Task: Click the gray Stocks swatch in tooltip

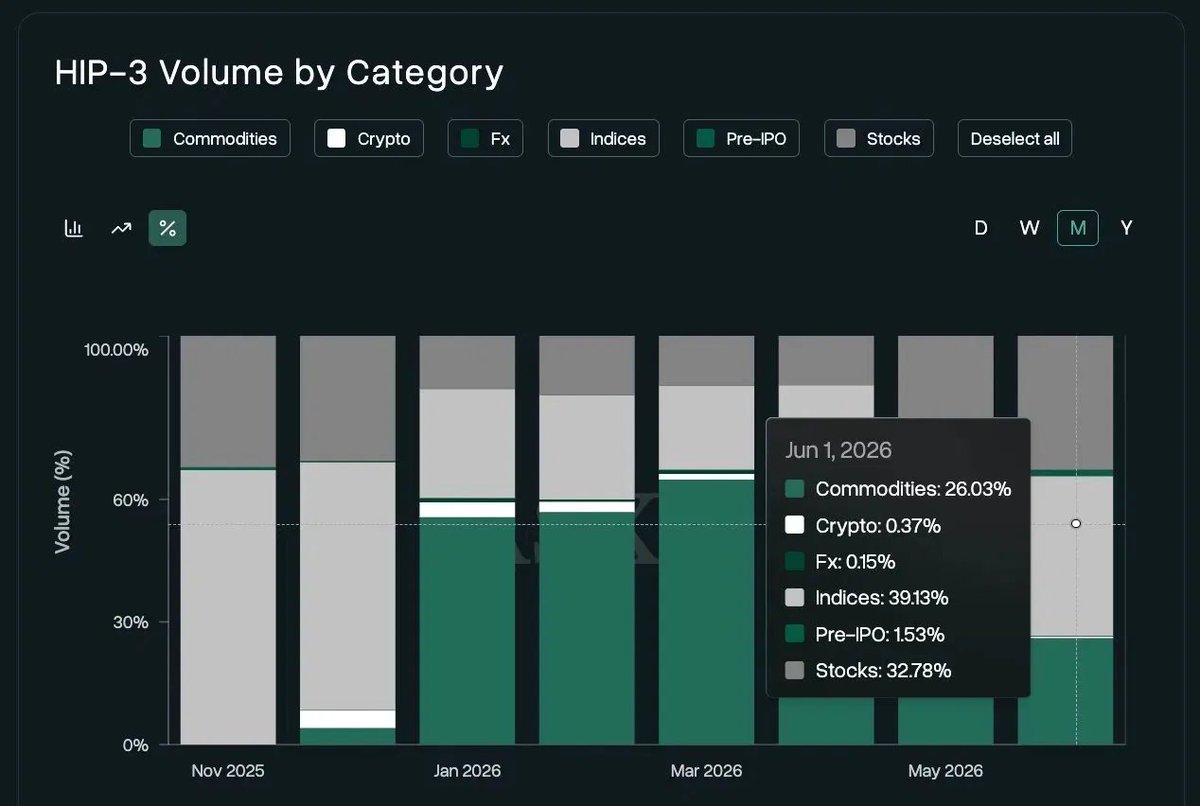Action: point(795,670)
